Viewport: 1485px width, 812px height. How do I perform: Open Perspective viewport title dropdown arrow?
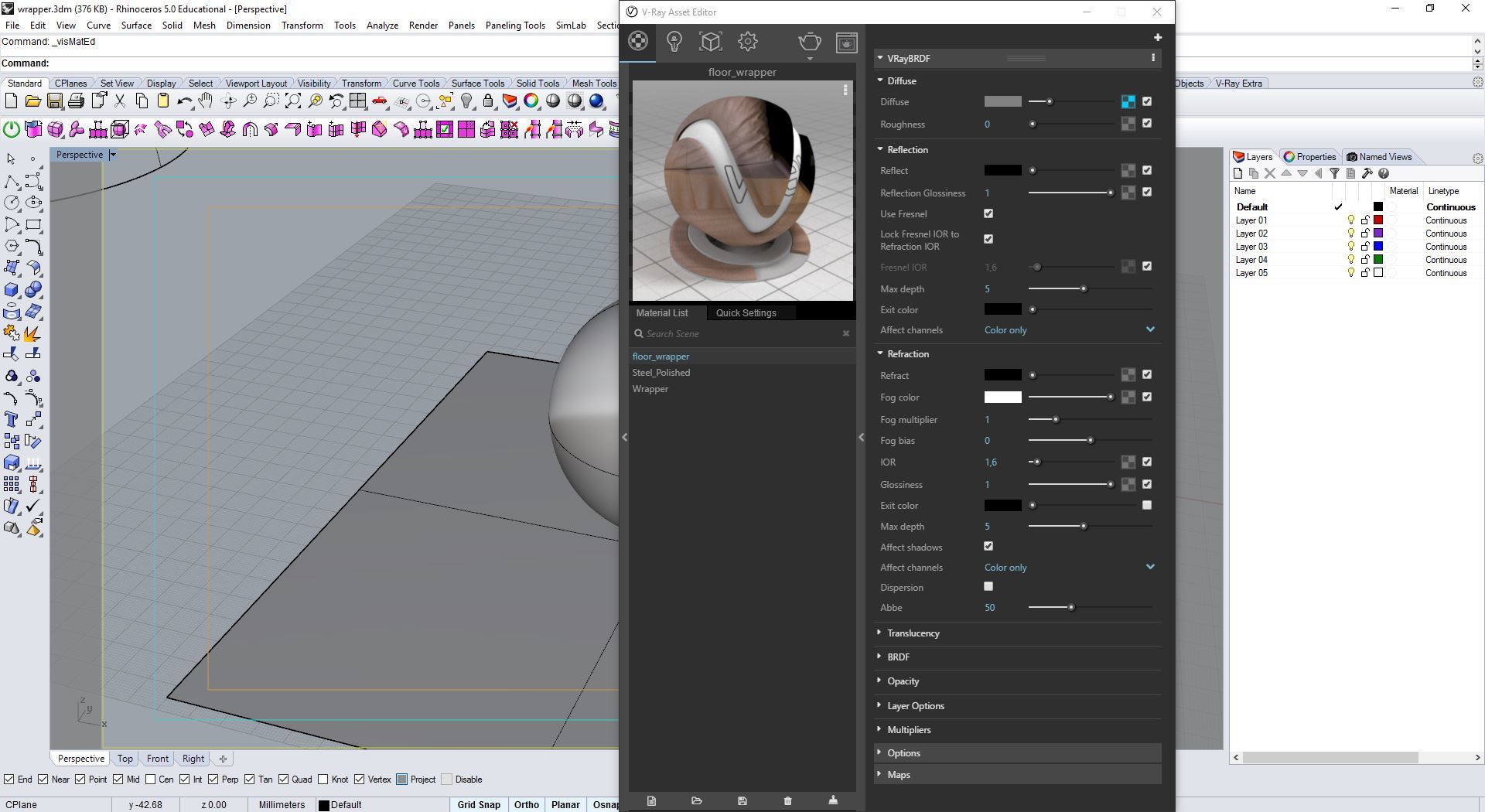coord(113,155)
